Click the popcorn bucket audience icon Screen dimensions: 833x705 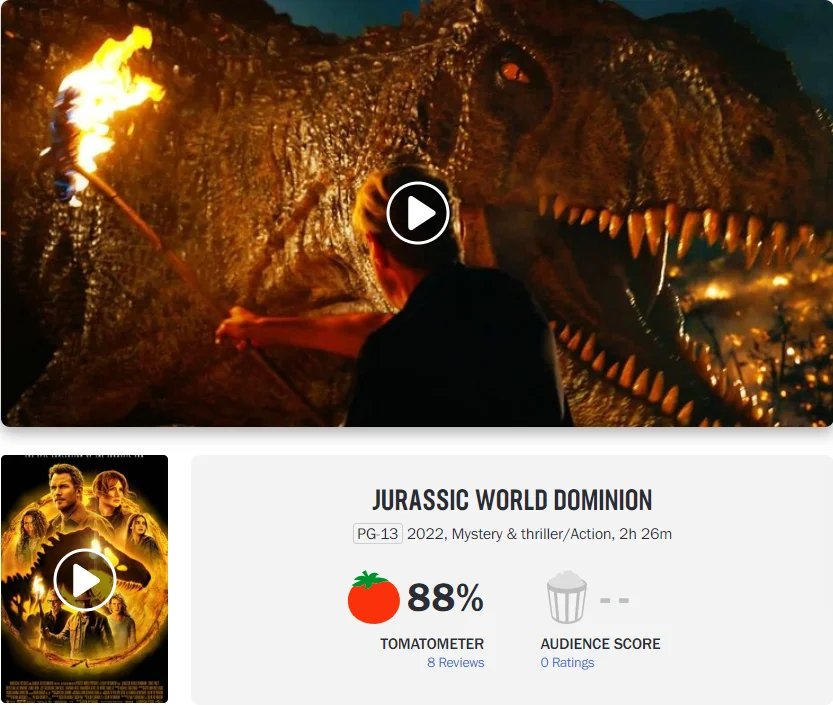click(x=567, y=597)
